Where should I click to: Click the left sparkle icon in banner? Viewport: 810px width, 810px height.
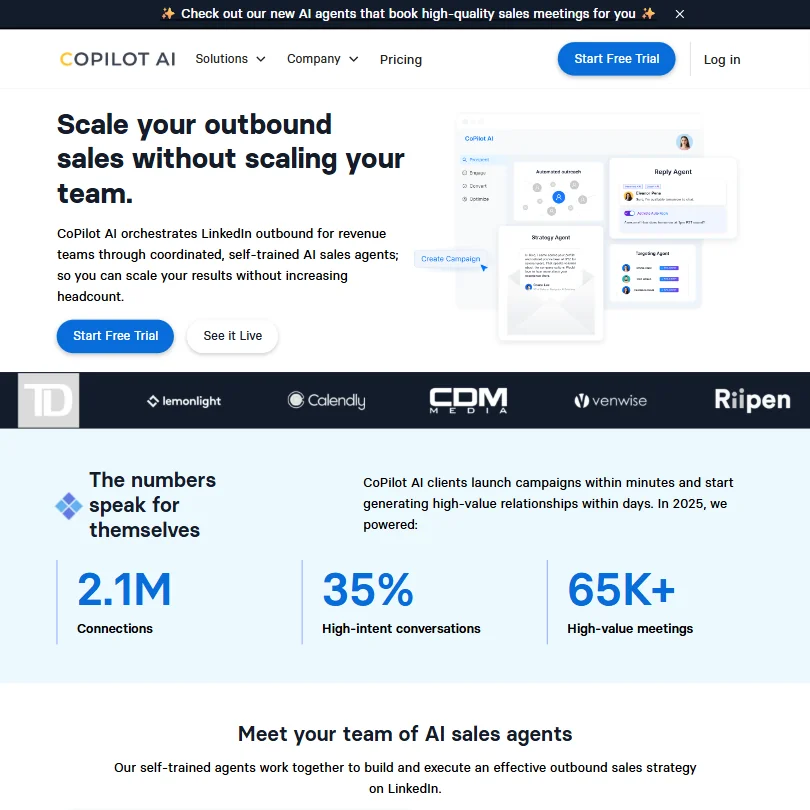pos(168,13)
